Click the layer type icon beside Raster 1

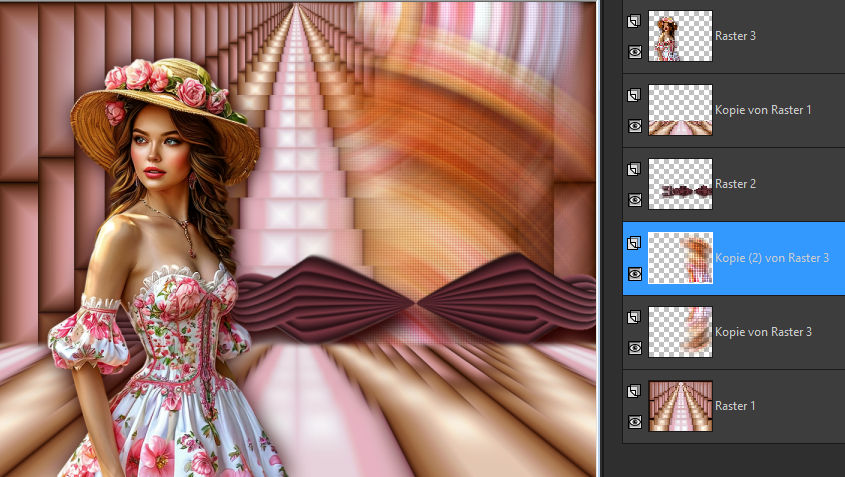click(634, 391)
